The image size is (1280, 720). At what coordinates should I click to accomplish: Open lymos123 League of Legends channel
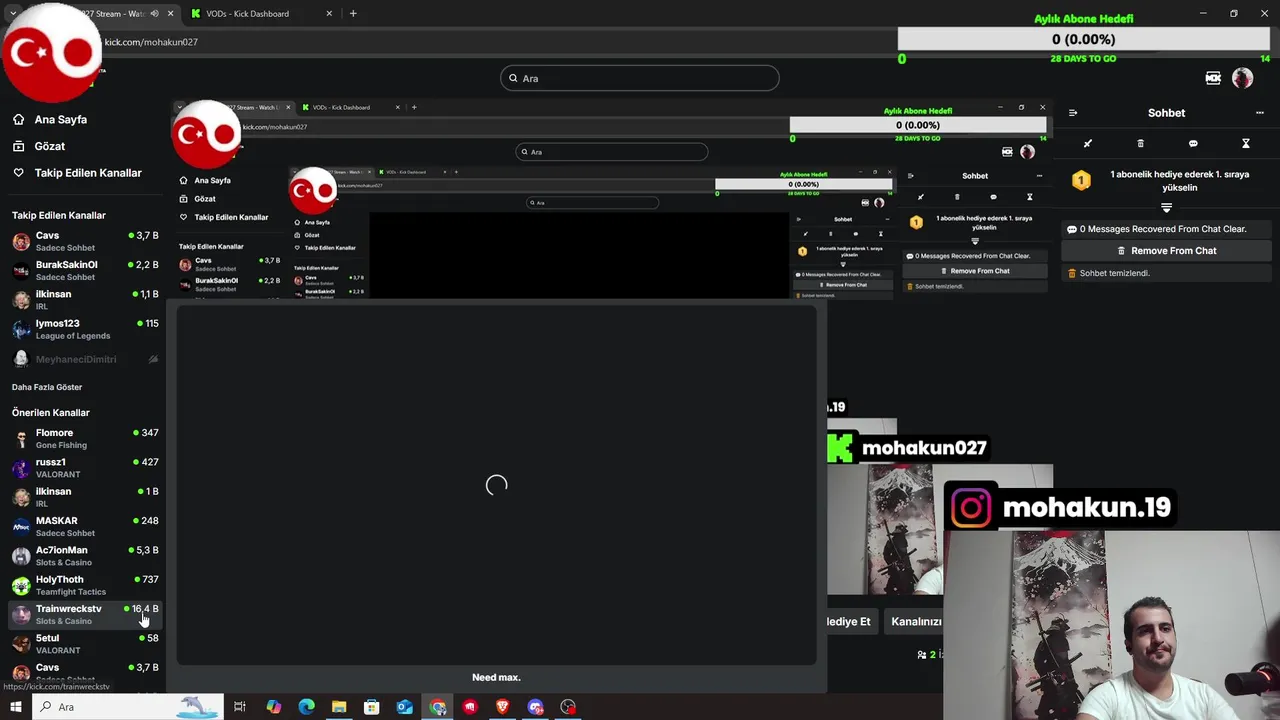pos(85,329)
